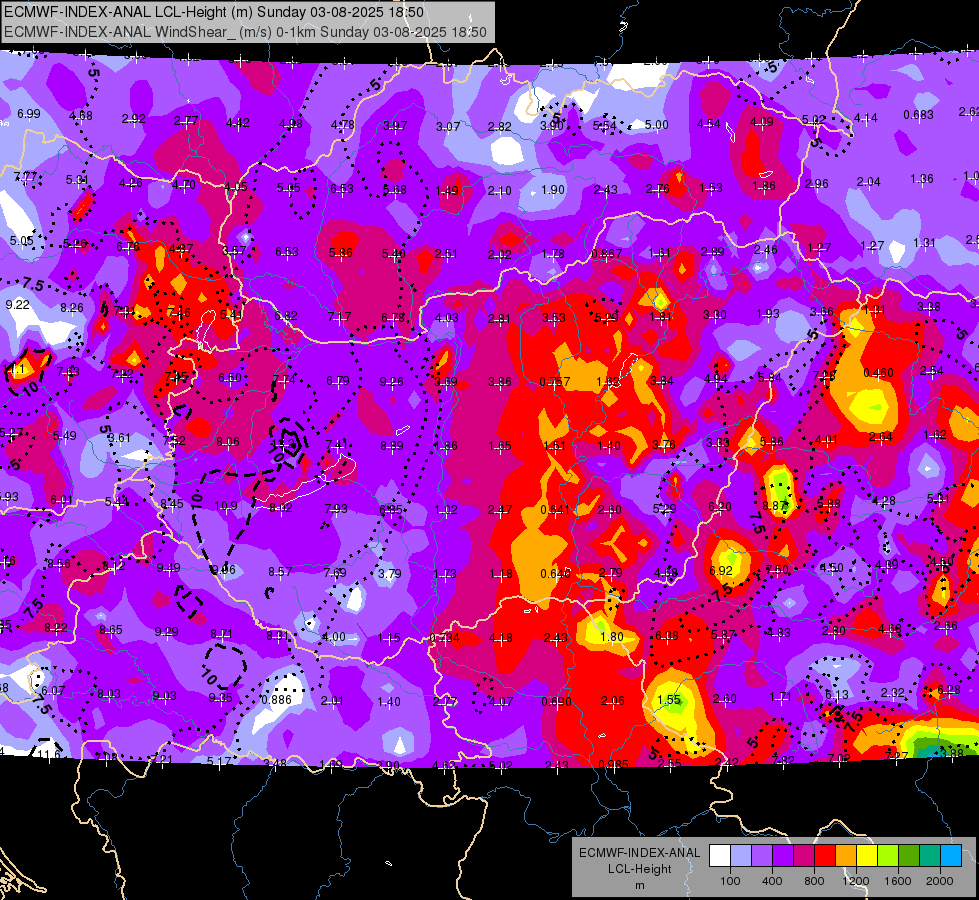Click the legend tick label 1600

point(898,881)
